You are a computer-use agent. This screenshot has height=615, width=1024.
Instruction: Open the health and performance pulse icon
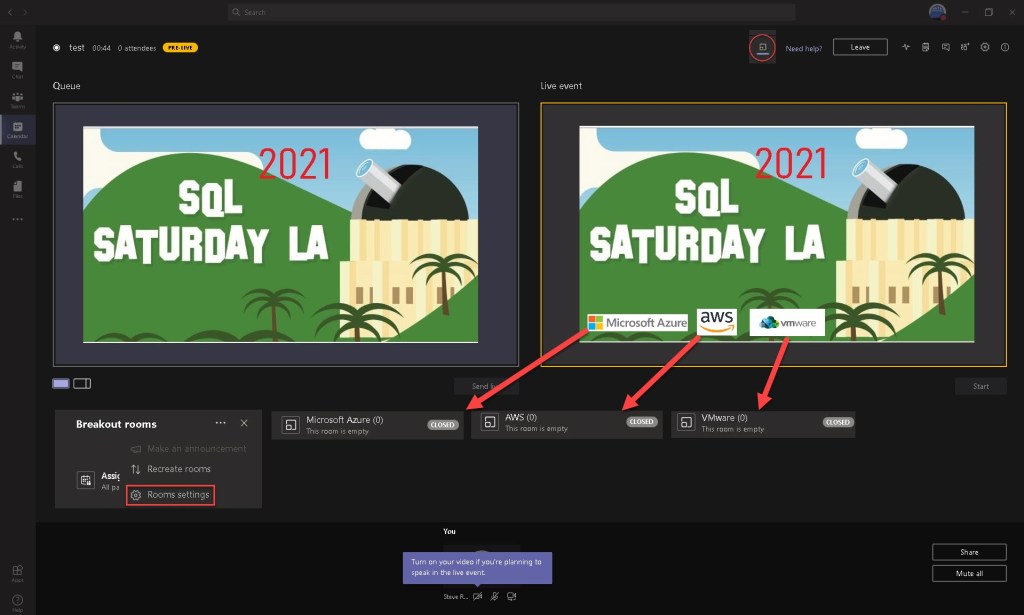tap(906, 47)
